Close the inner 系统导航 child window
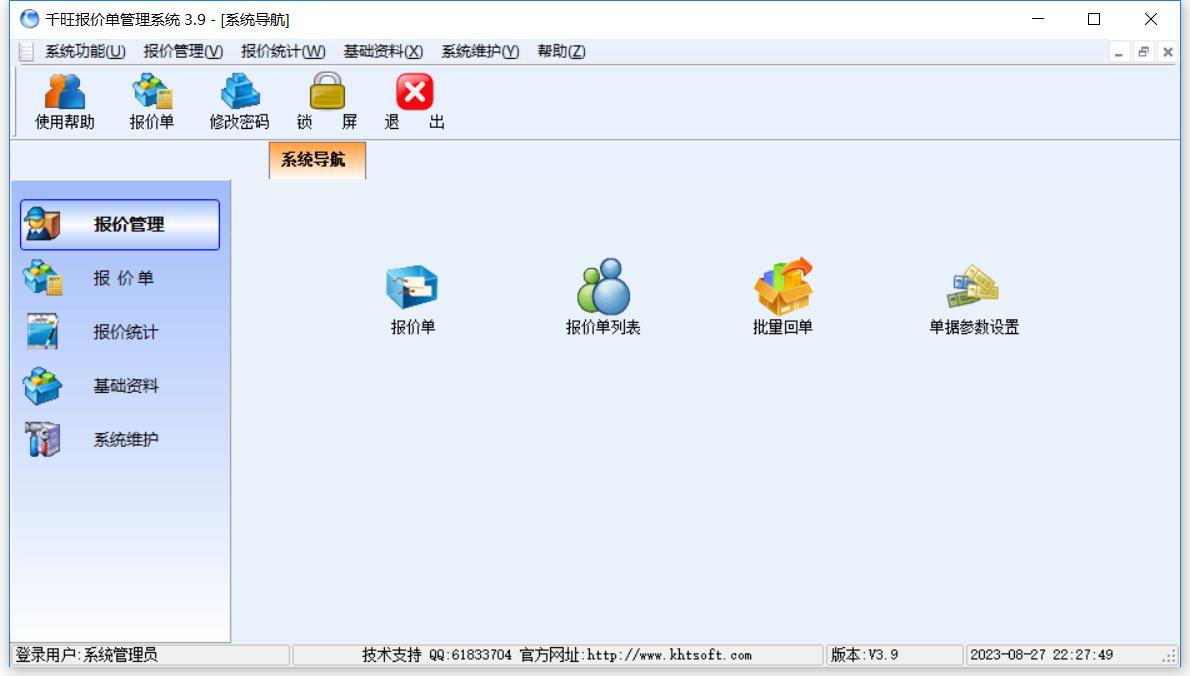This screenshot has height=676, width=1190. coord(1168,52)
